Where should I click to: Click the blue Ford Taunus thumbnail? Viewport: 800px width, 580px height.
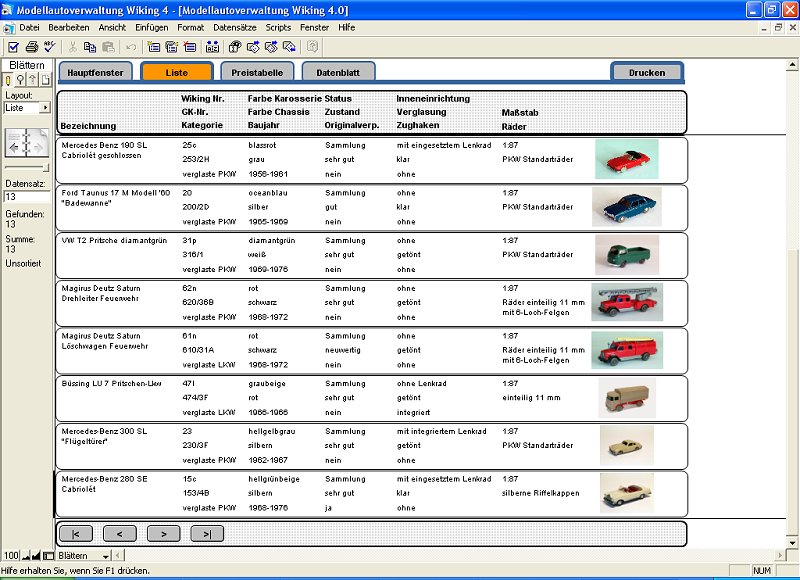(627, 207)
